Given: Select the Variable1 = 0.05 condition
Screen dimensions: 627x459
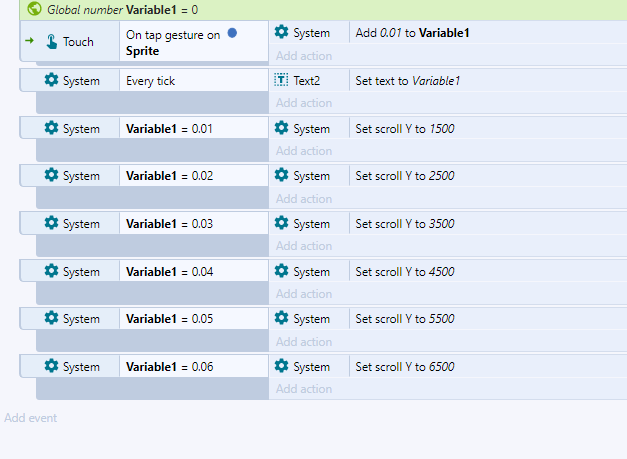Looking at the screenshot, I should point(194,319).
